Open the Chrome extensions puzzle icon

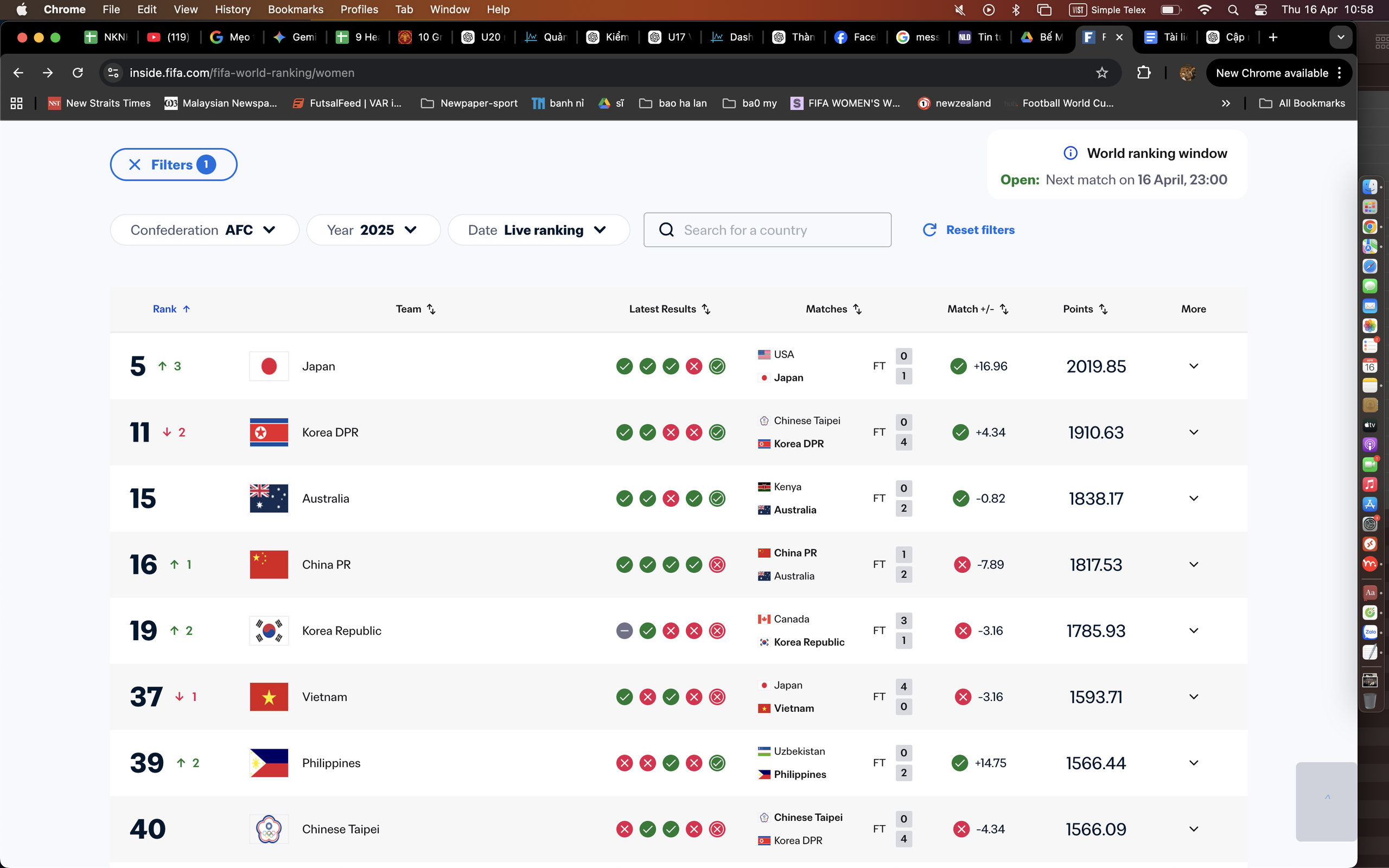coord(1144,72)
